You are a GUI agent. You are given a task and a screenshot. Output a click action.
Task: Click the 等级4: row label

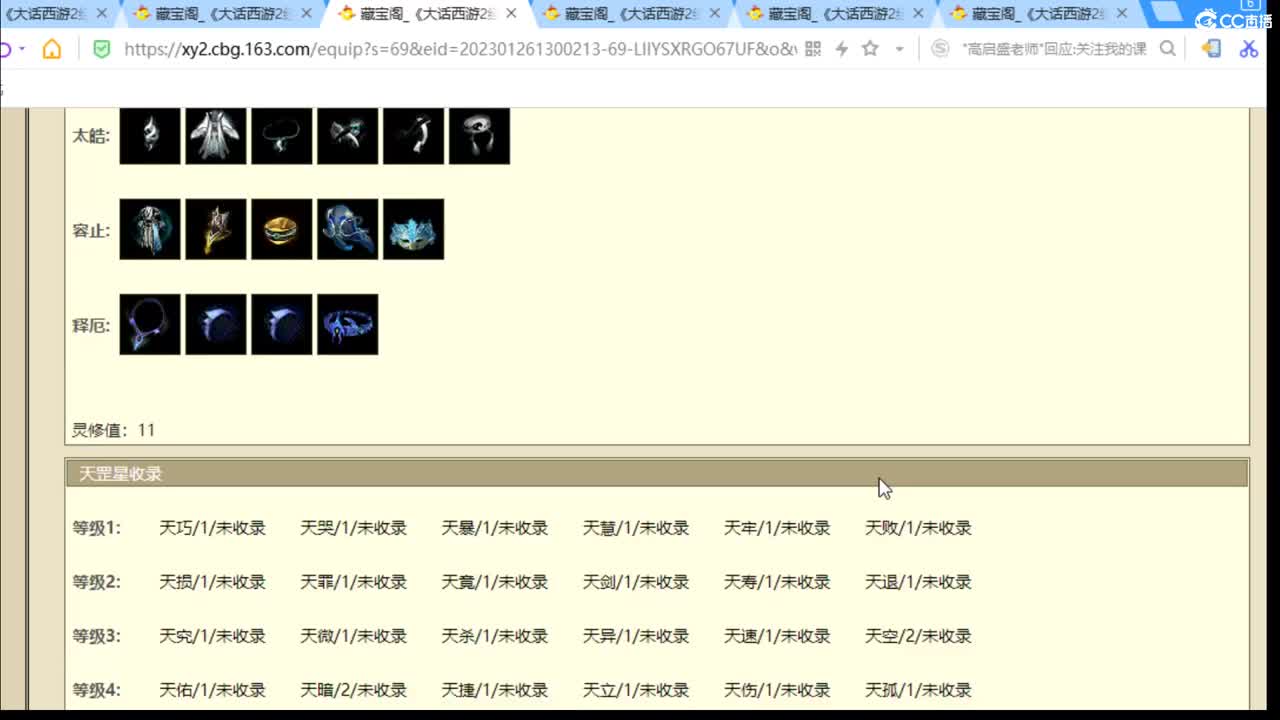coord(96,690)
